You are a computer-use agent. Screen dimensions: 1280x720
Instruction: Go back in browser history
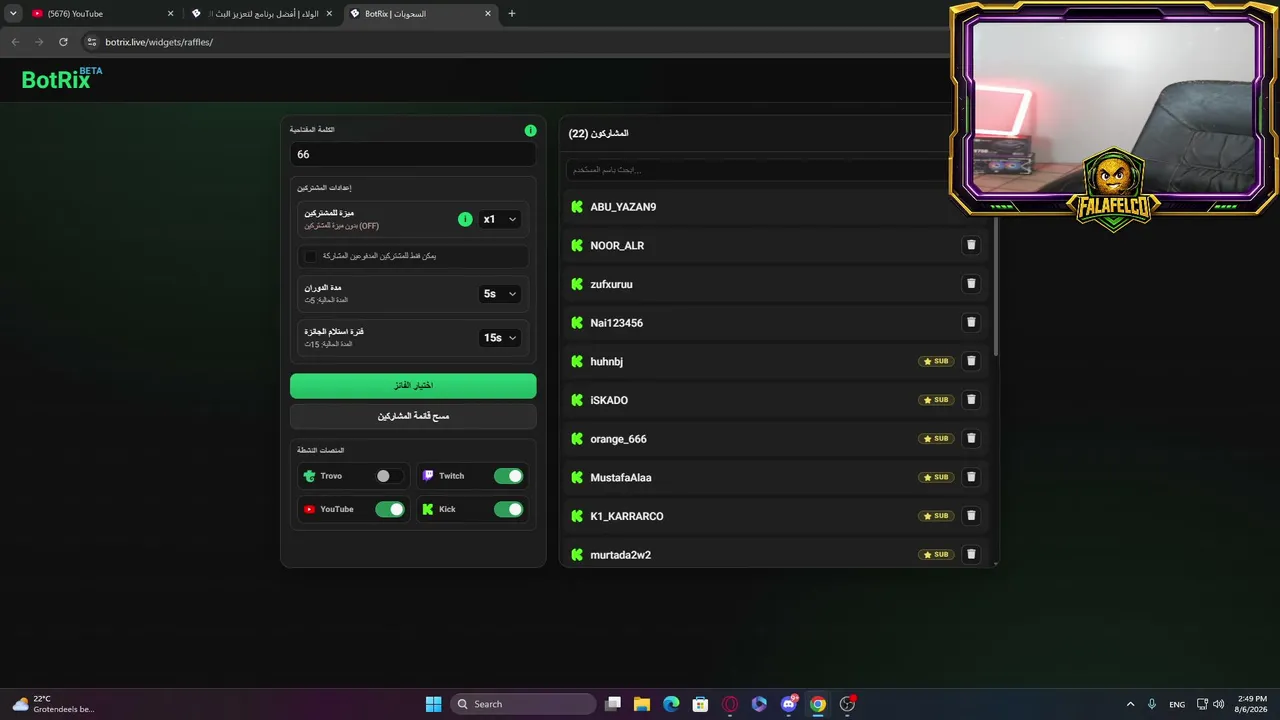(x=15, y=42)
